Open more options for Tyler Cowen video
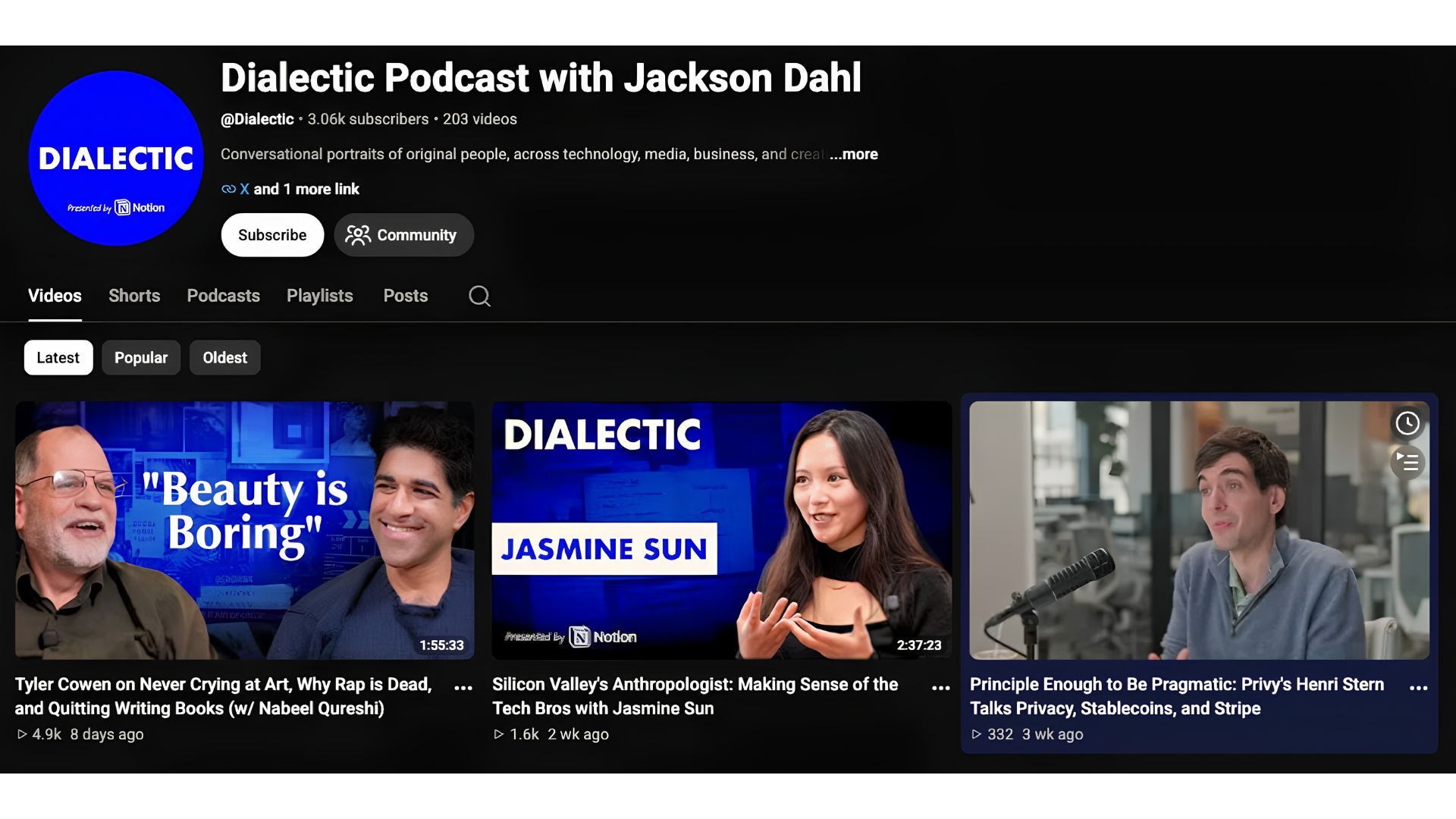The width and height of the screenshot is (1456, 819). [463, 688]
